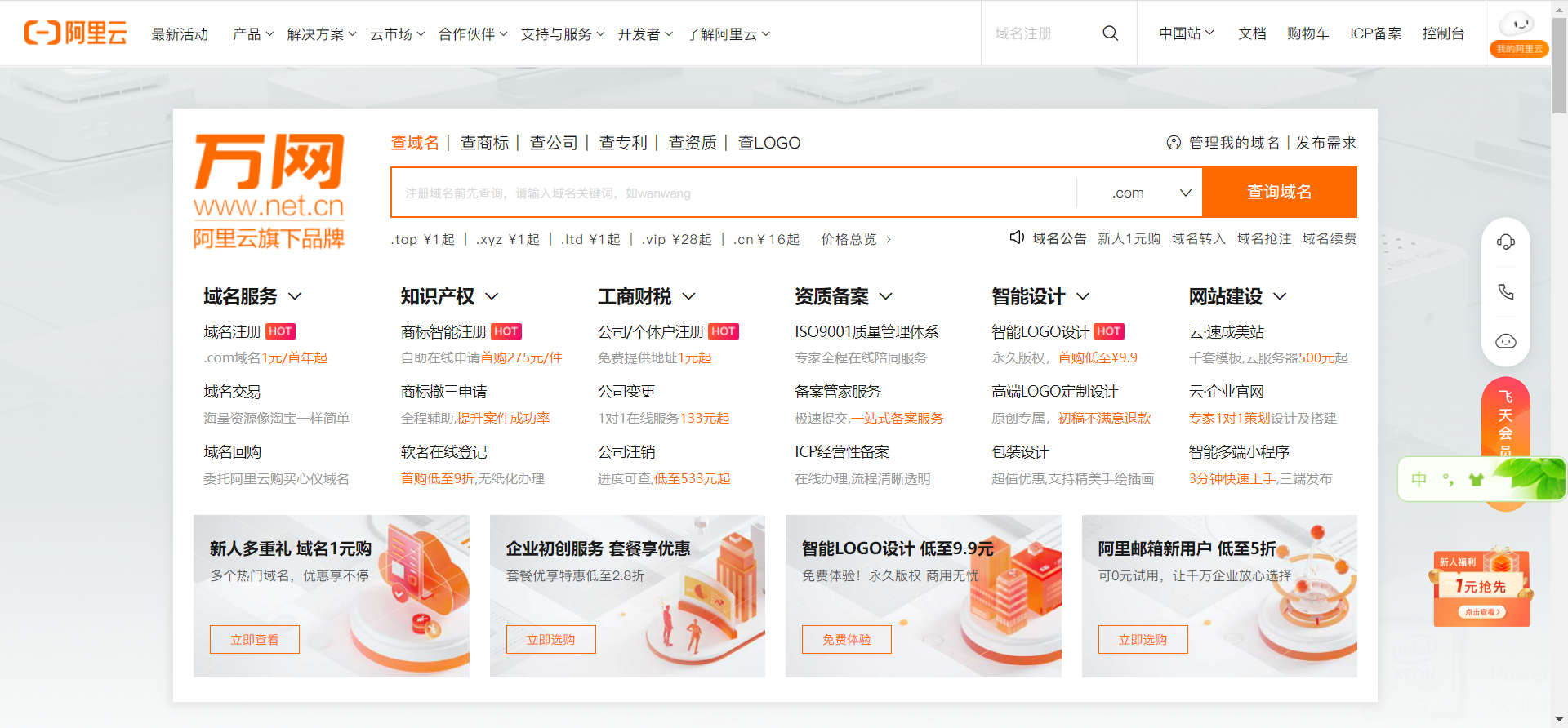Click the punctuation icon in IME bar
The image size is (1568, 728).
click(1447, 479)
